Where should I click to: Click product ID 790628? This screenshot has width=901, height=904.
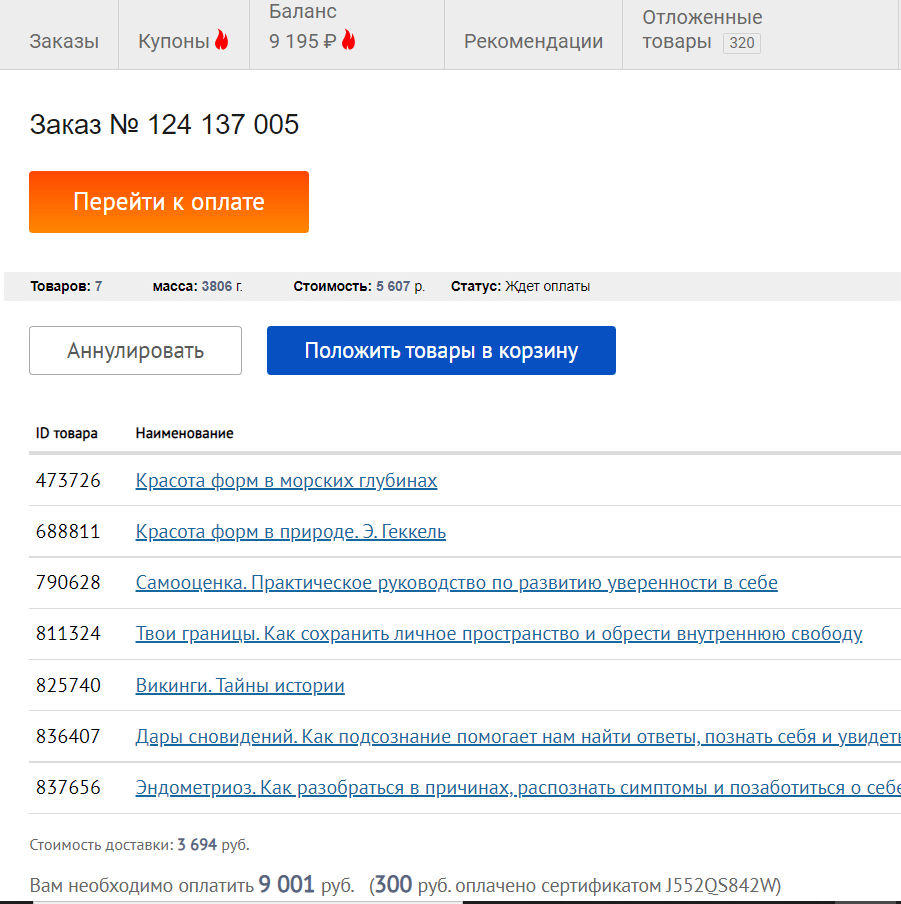click(68, 582)
